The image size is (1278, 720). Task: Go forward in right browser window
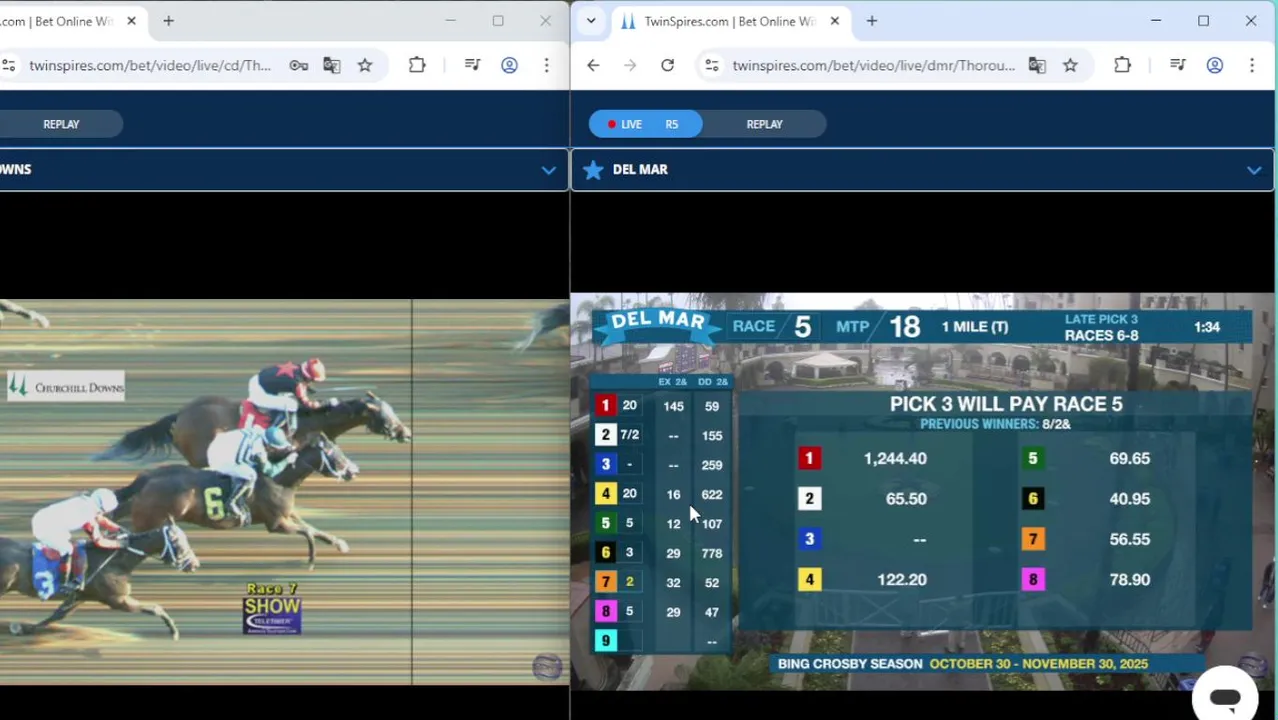tap(630, 65)
